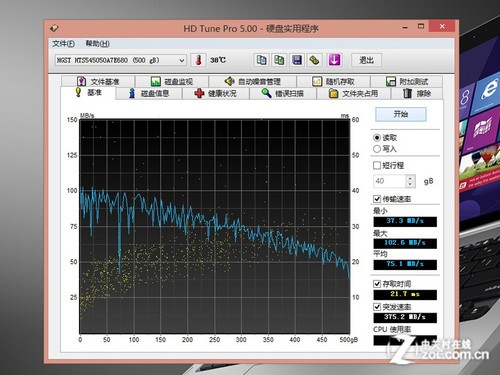This screenshot has width=500, height=375.
Task: Click the 38°C temperature reading
Action: click(x=218, y=60)
